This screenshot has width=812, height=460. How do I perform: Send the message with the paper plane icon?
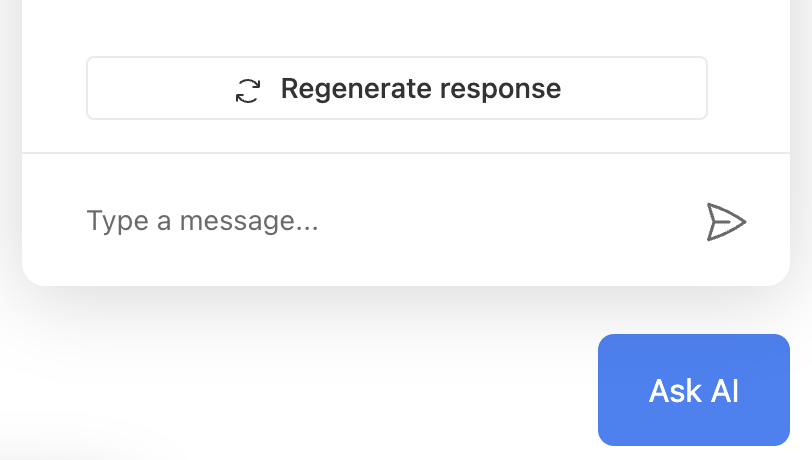[726, 221]
